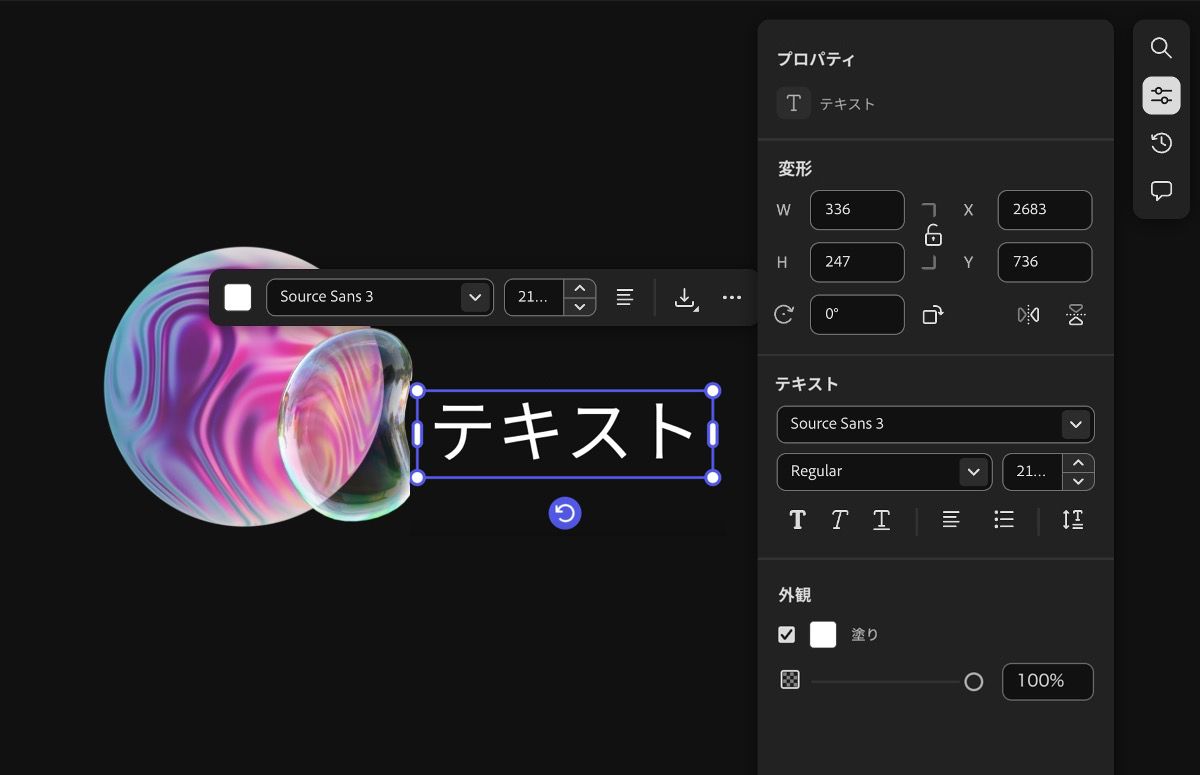
Task: Toggle italic style for the text
Action: [839, 519]
